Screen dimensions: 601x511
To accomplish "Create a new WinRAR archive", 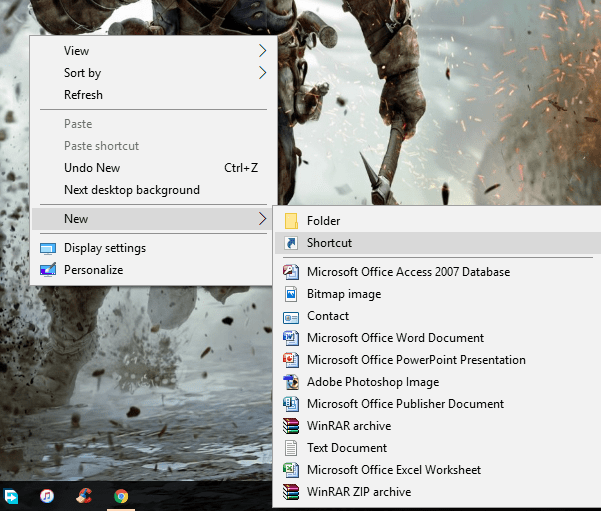I will point(438,426).
